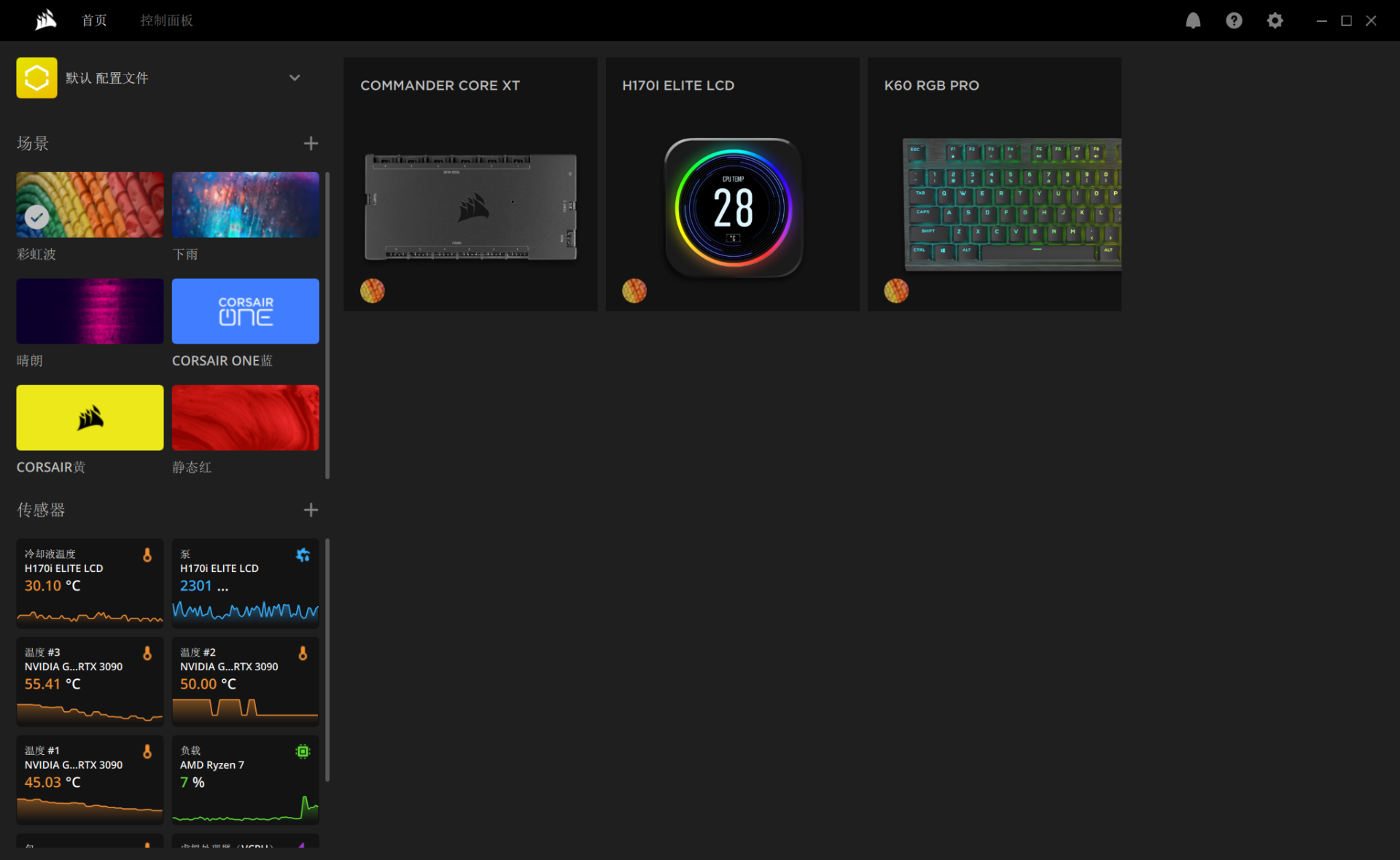Activate the 下雨 scene thumbnail
This screenshot has height=860, width=1400.
coord(245,204)
